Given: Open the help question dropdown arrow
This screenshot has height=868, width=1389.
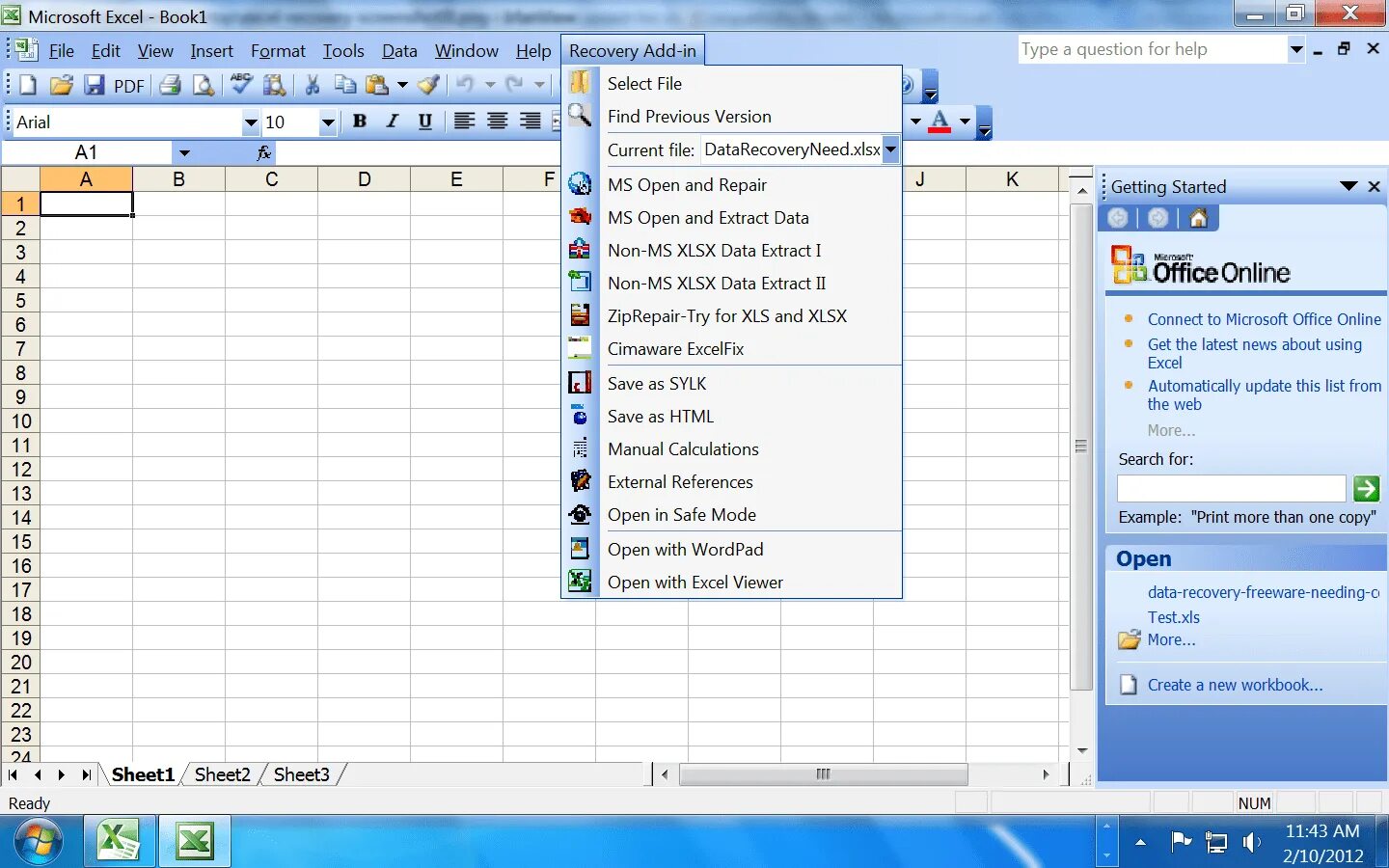Looking at the screenshot, I should 1296,49.
